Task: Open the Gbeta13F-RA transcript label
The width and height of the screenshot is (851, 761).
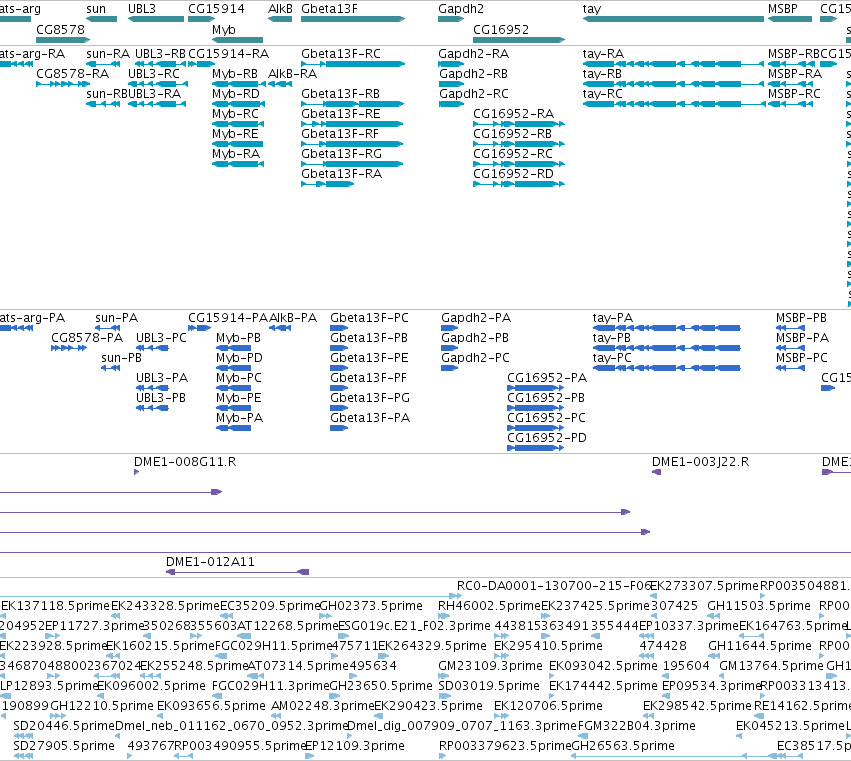Action: [x=341, y=174]
